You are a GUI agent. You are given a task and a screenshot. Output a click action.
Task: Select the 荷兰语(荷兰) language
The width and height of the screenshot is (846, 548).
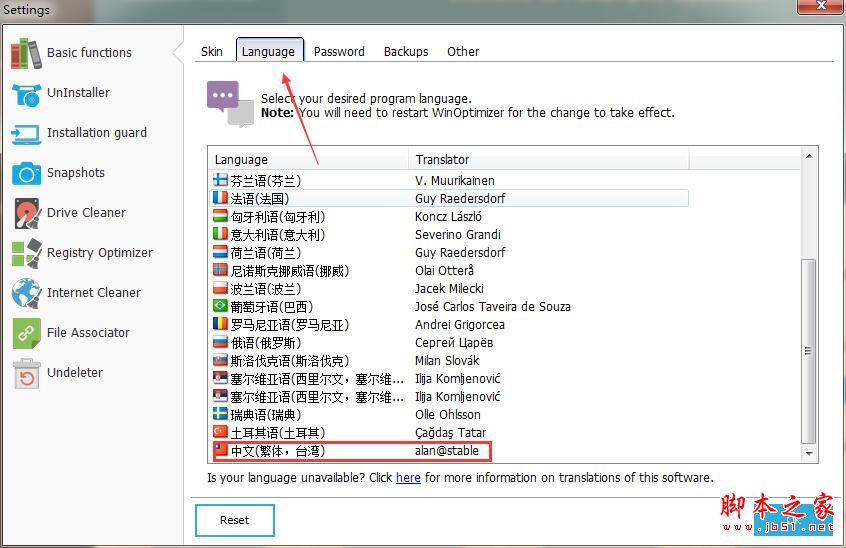pos(265,252)
